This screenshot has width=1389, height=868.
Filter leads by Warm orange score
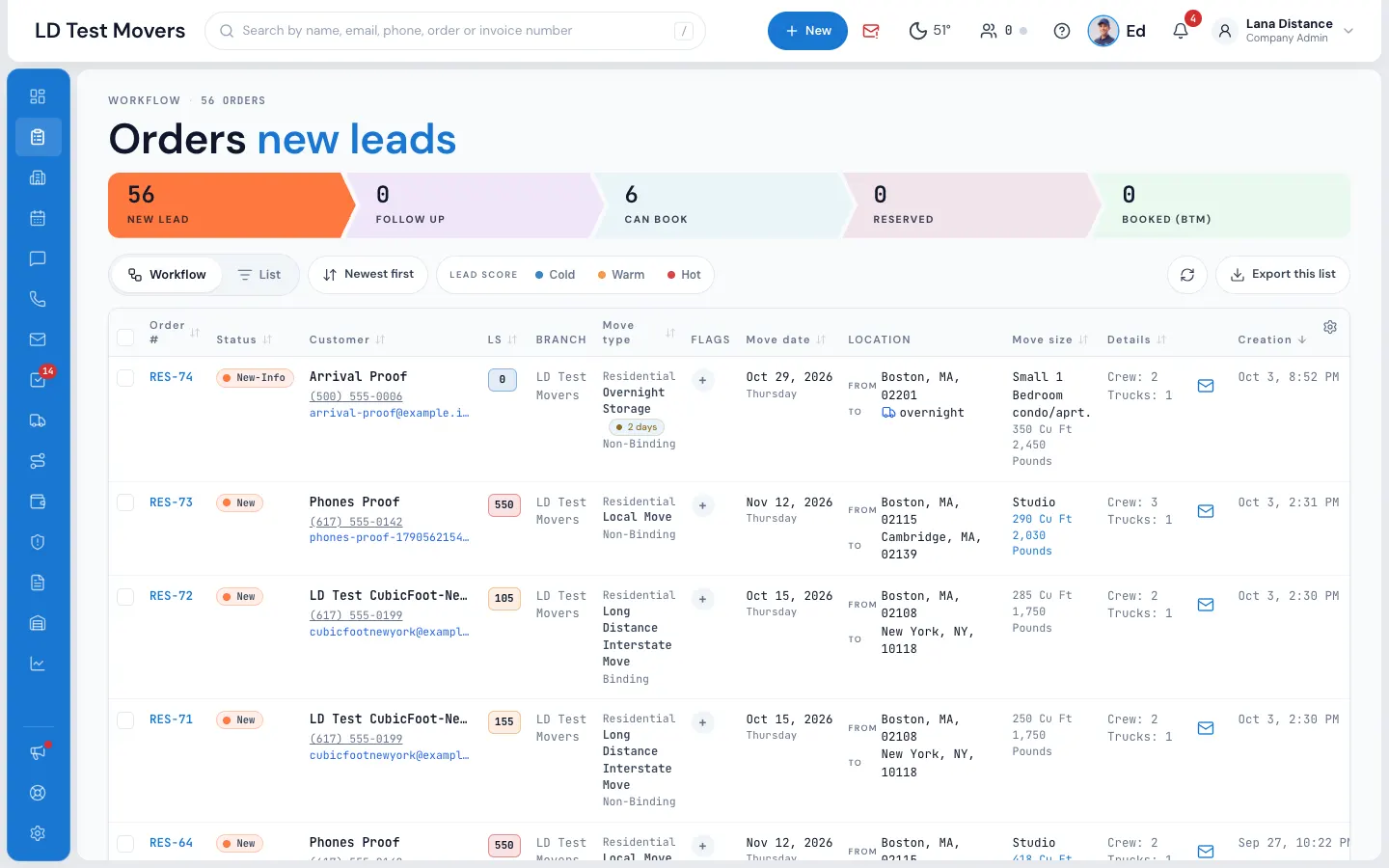(x=620, y=275)
